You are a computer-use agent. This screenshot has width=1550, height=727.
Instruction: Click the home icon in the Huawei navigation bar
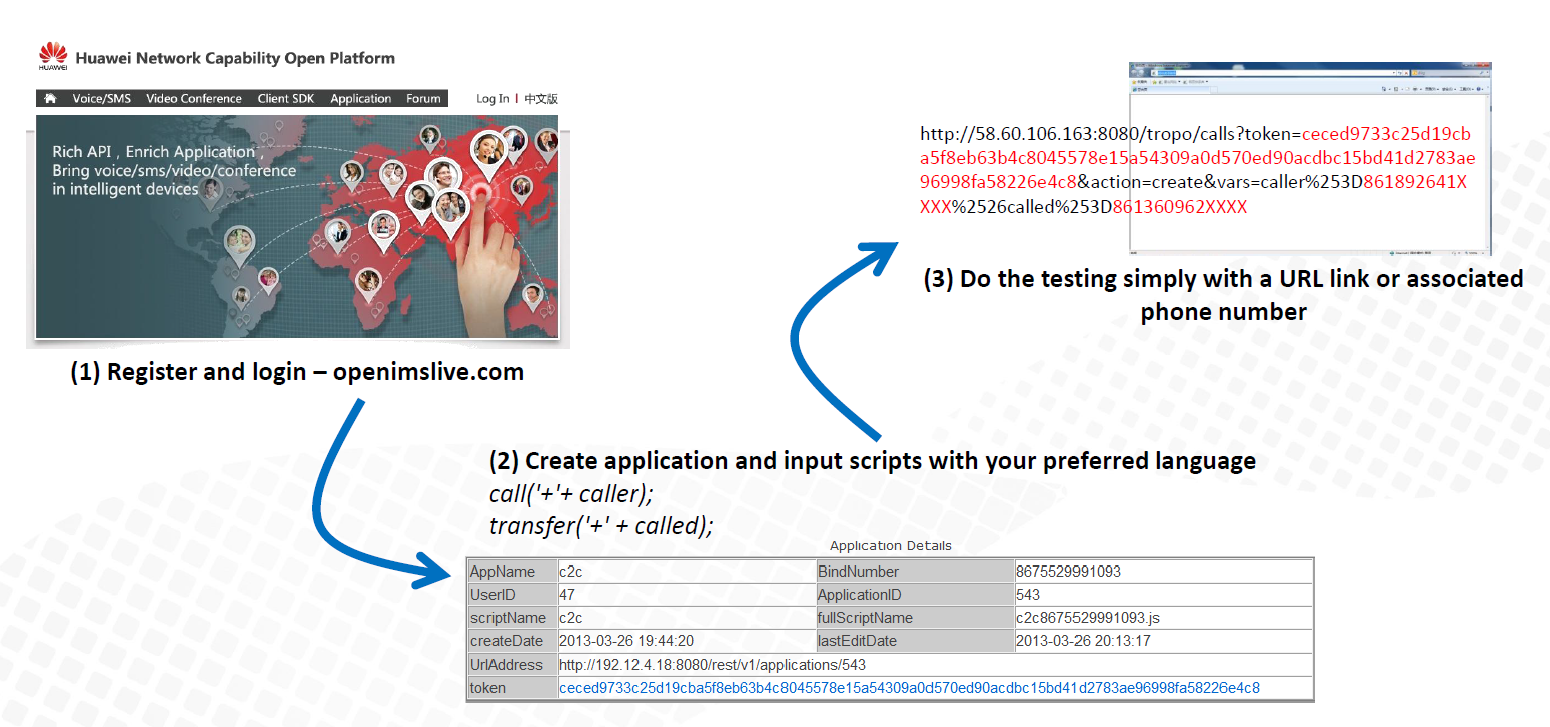[x=50, y=98]
